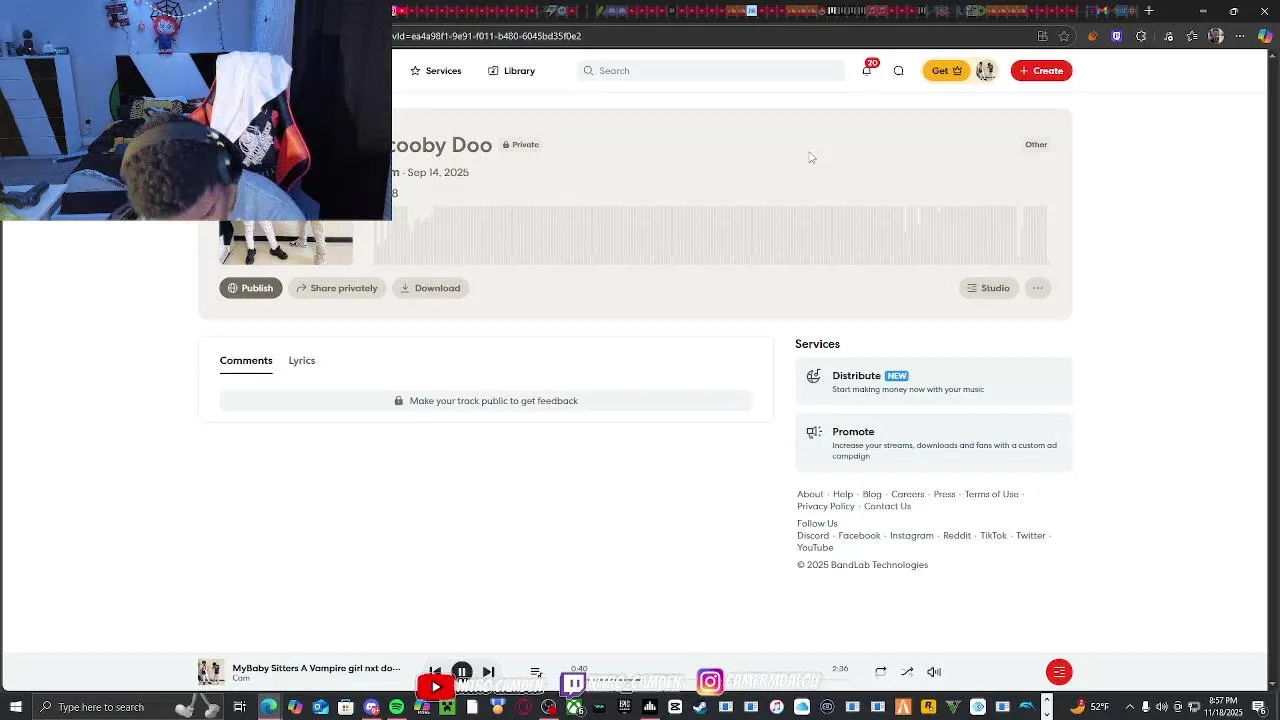This screenshot has height=720, width=1280.
Task: Open the Press footer link
Action: (x=945, y=494)
